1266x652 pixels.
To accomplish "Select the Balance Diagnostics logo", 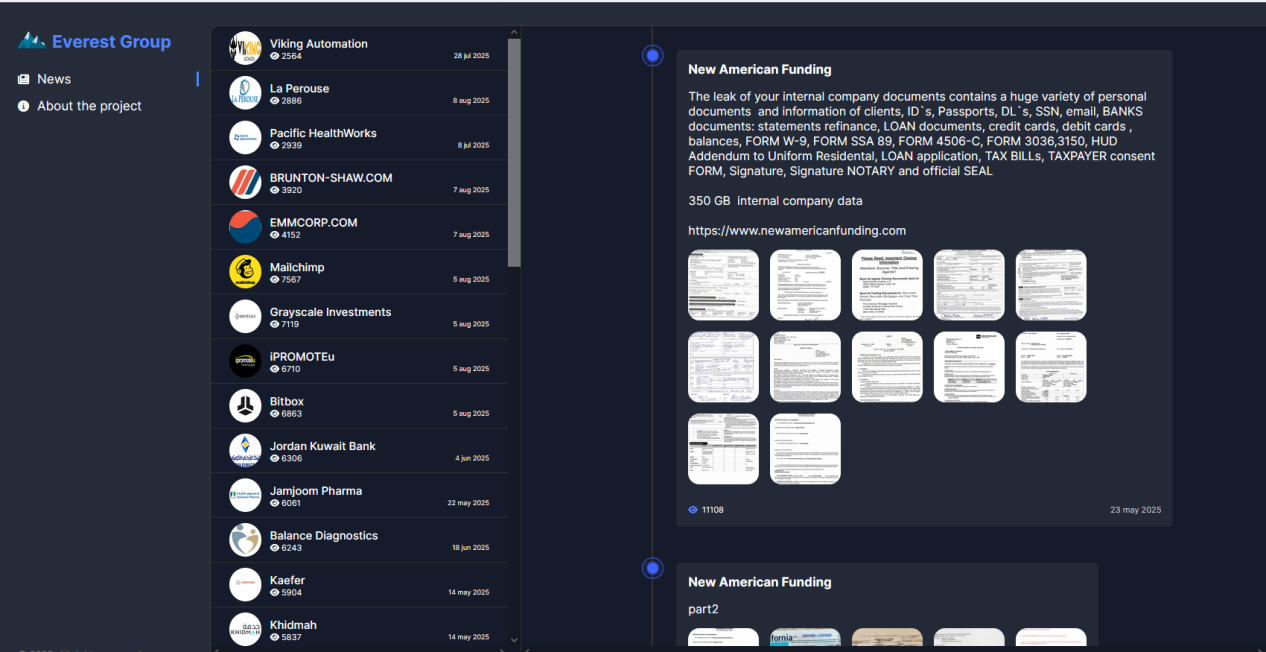I will [x=245, y=540].
